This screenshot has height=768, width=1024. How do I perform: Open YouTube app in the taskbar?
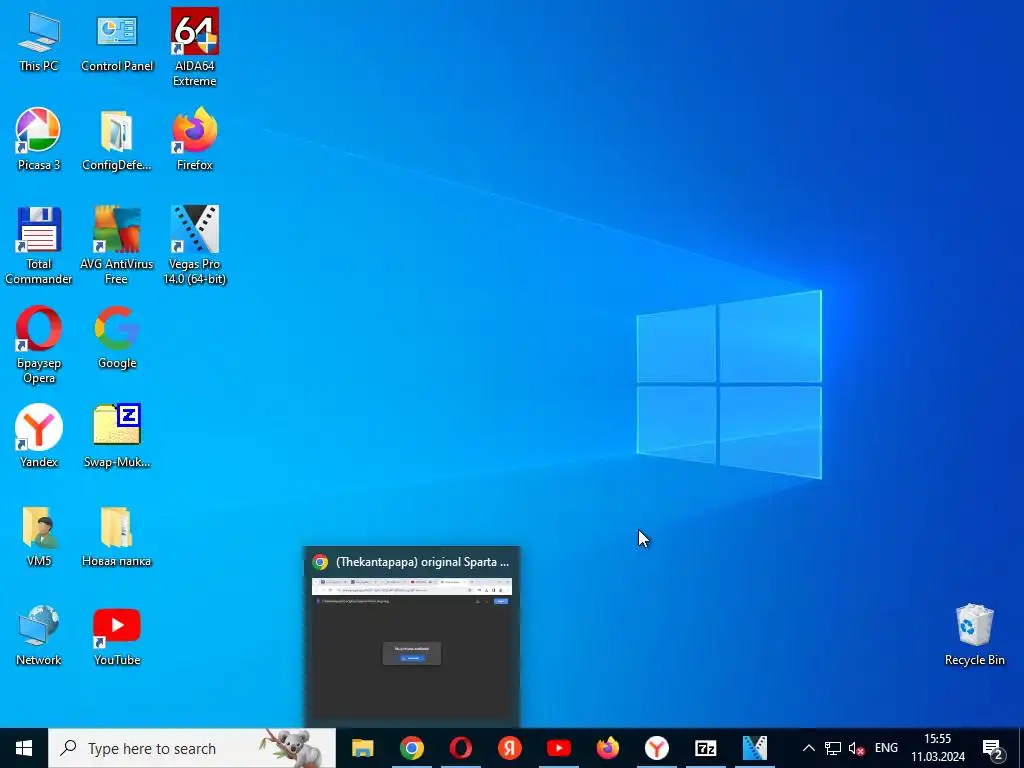(558, 748)
